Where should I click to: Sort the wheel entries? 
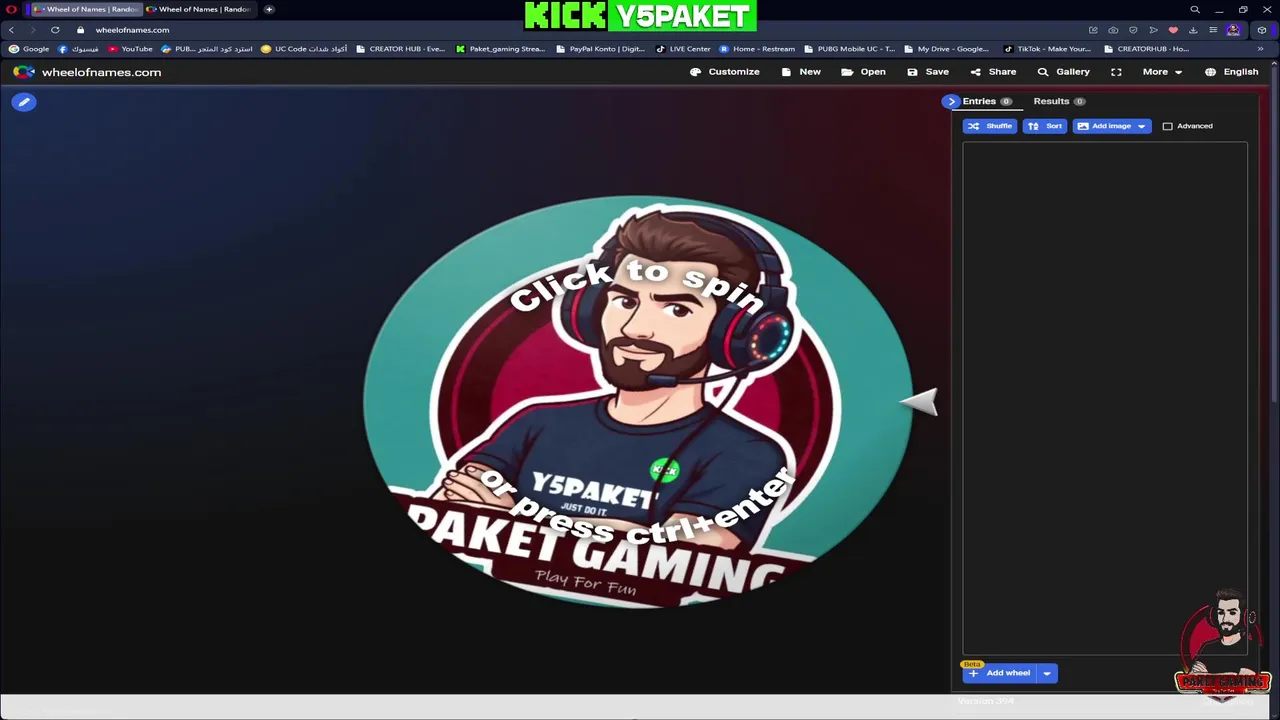[x=1044, y=126]
